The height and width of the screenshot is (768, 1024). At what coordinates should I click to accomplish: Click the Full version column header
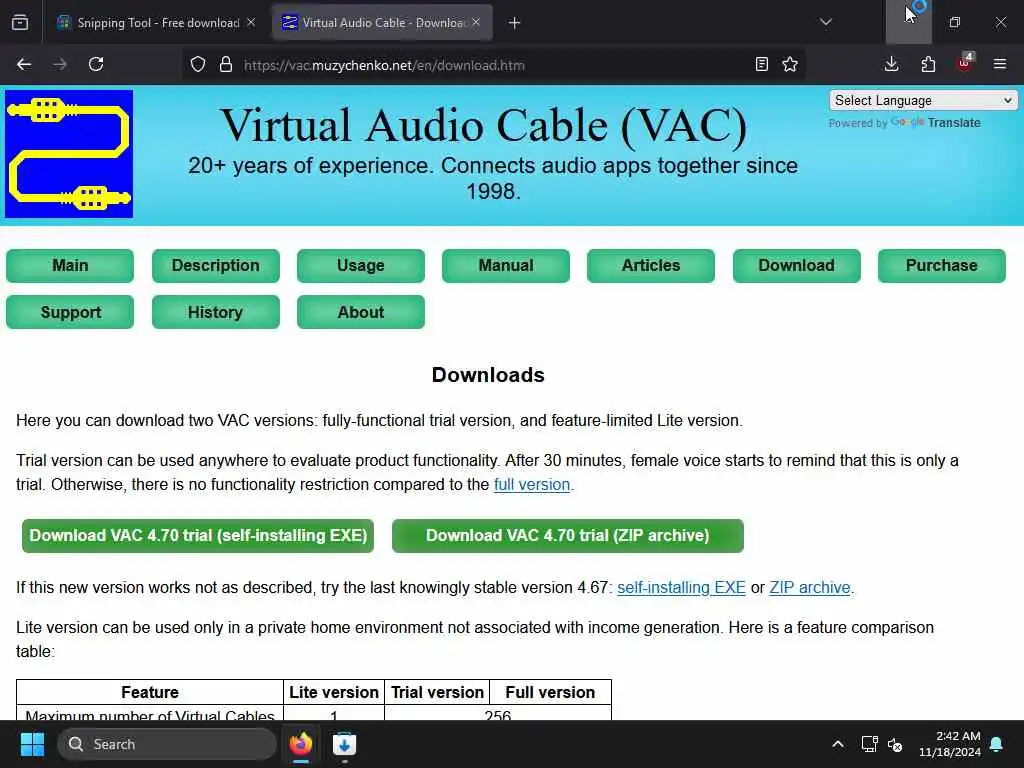tap(550, 692)
